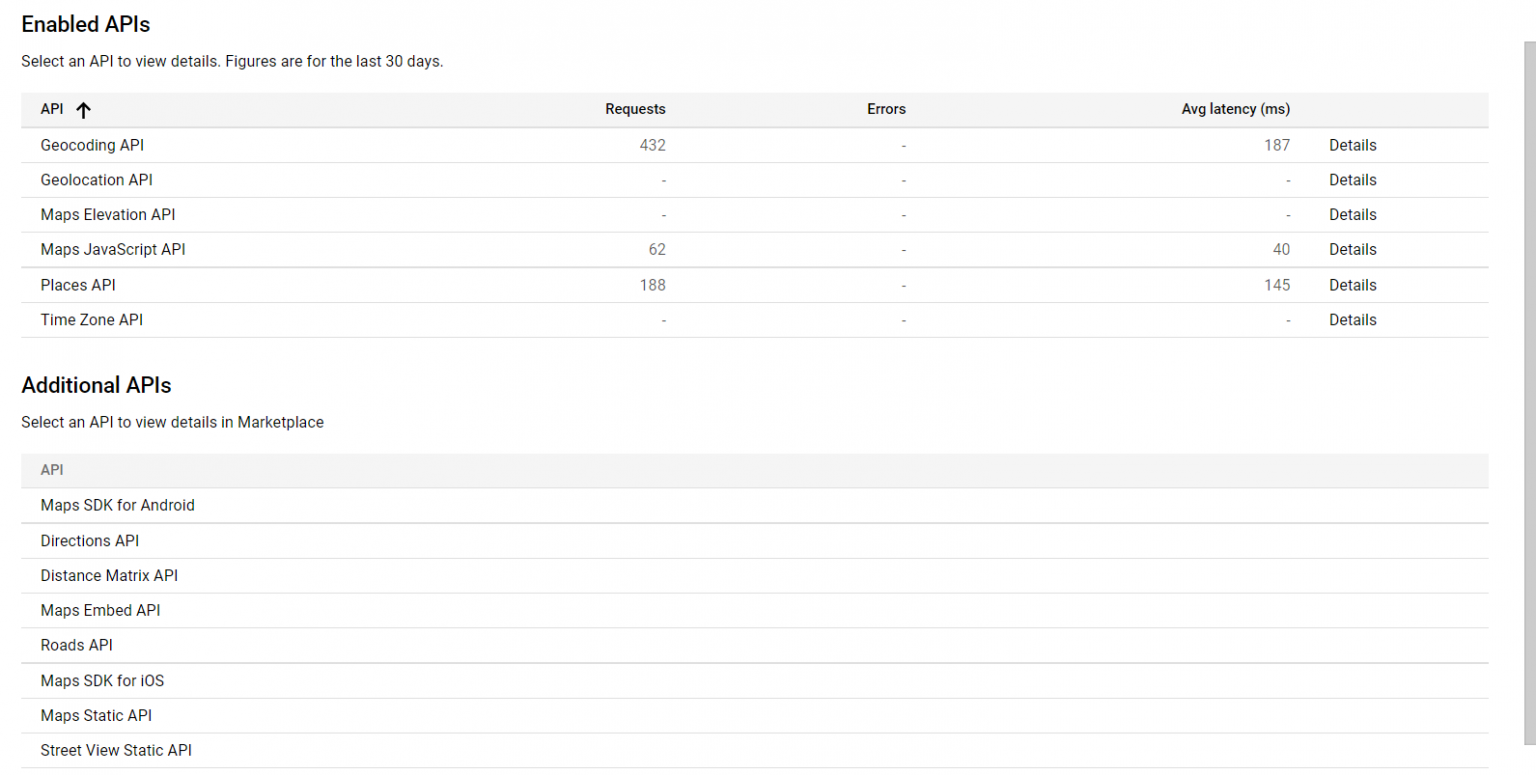Open Street View Static API entry
Image resolution: width=1536 pixels, height=775 pixels.
[x=116, y=750]
